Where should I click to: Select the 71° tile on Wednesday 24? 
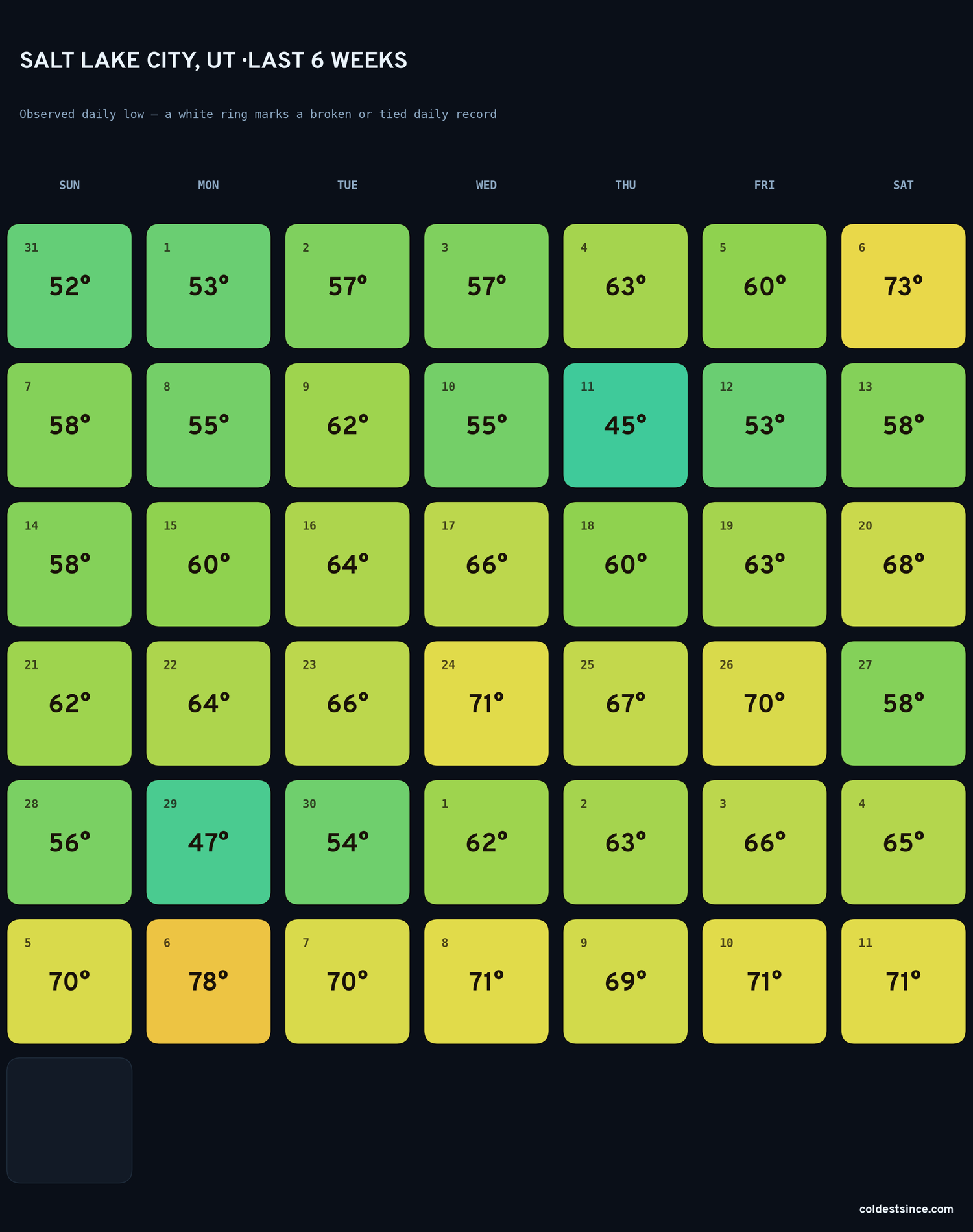tap(486, 703)
